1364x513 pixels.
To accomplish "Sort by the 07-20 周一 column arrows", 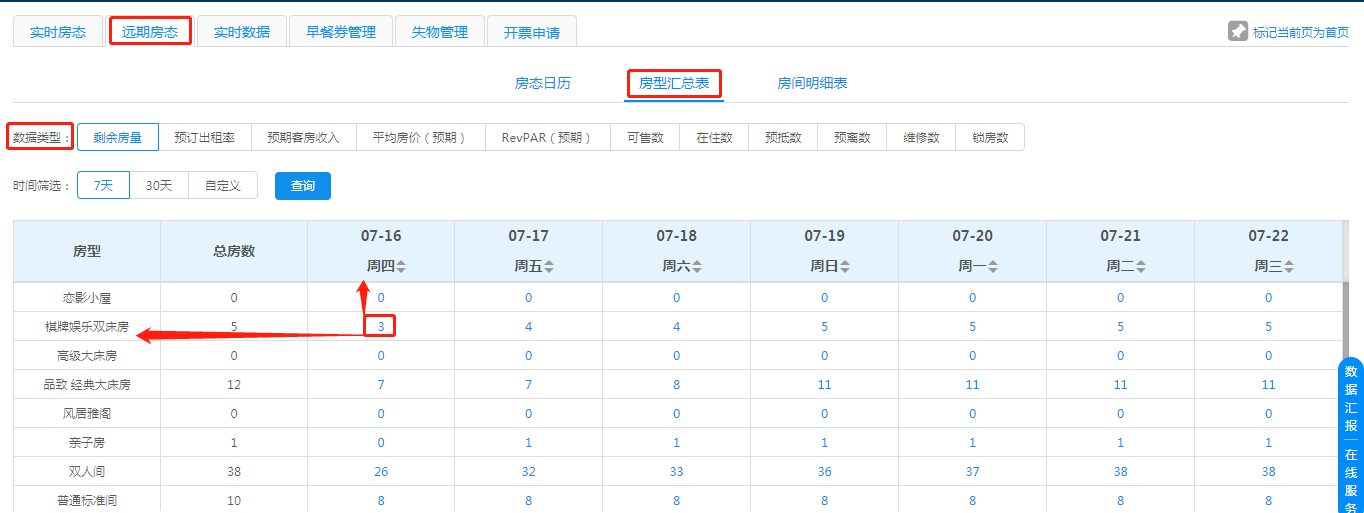I will click(993, 267).
